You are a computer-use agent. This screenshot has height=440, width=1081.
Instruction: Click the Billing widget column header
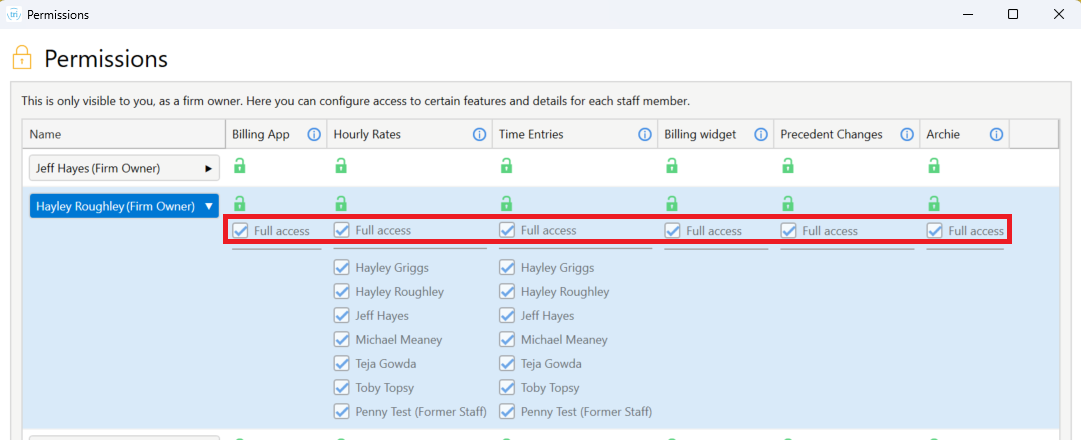pos(716,134)
